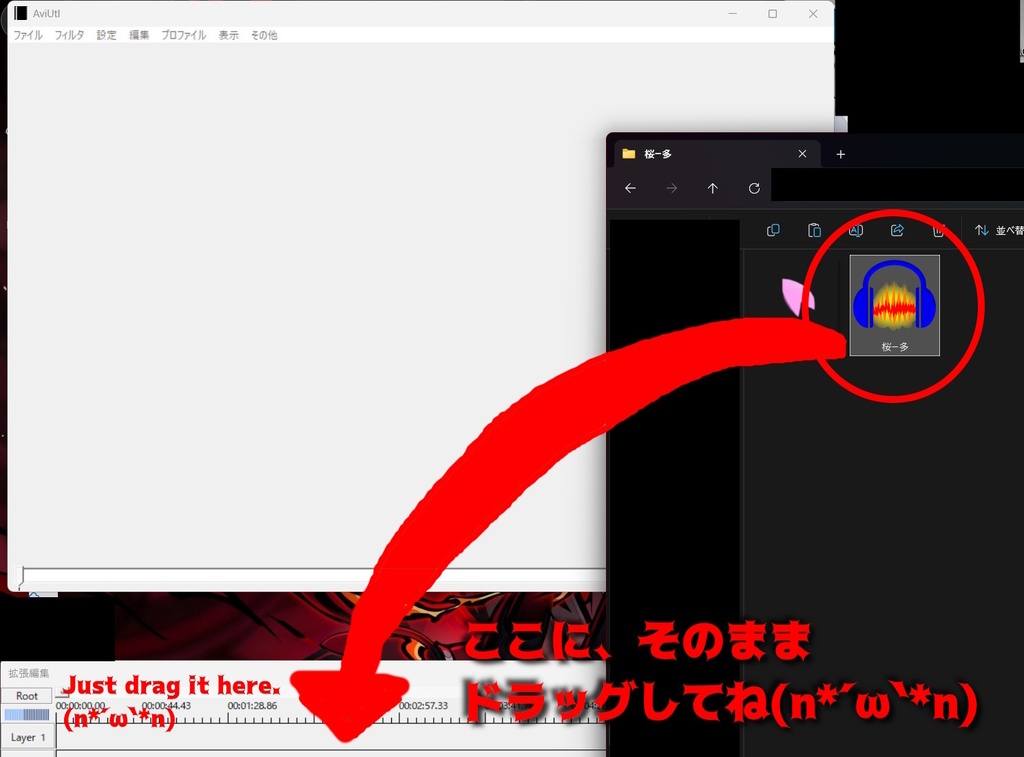Image resolution: width=1024 pixels, height=757 pixels.
Task: Click the timeline zoom bar under Root
Action: pyautogui.click(x=27, y=715)
